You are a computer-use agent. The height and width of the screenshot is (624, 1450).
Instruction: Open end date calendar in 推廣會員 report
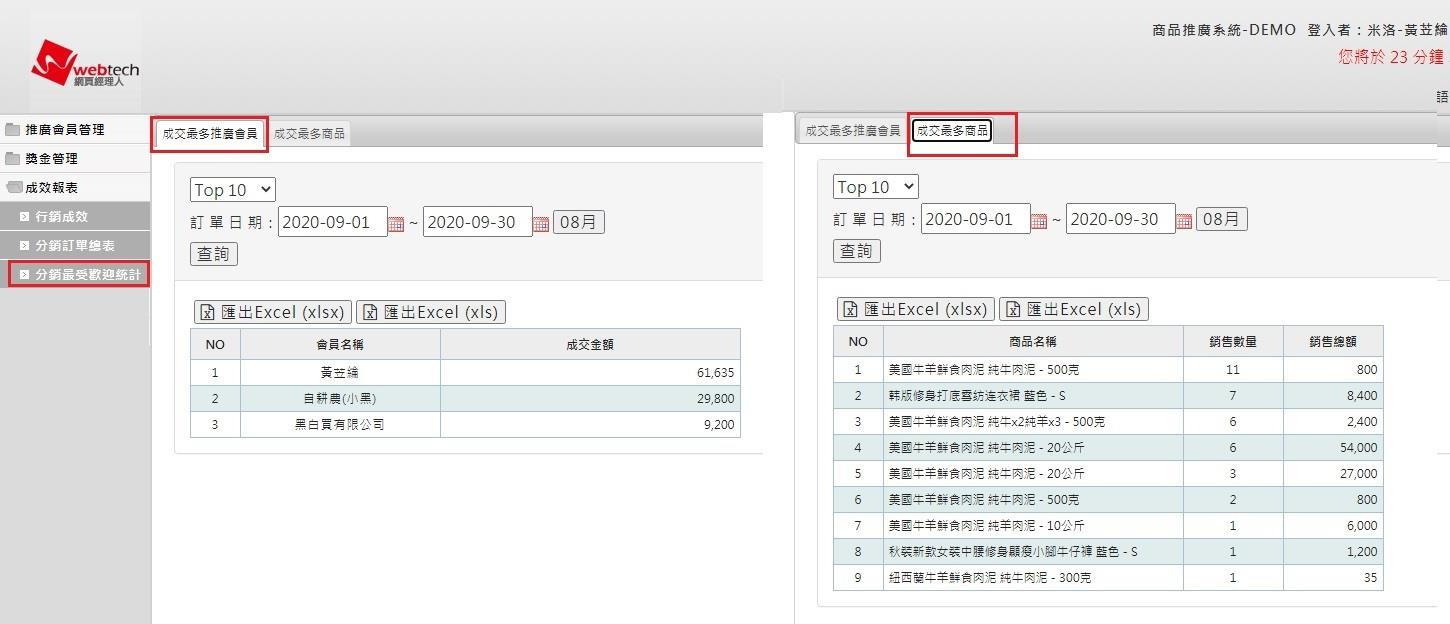click(541, 223)
